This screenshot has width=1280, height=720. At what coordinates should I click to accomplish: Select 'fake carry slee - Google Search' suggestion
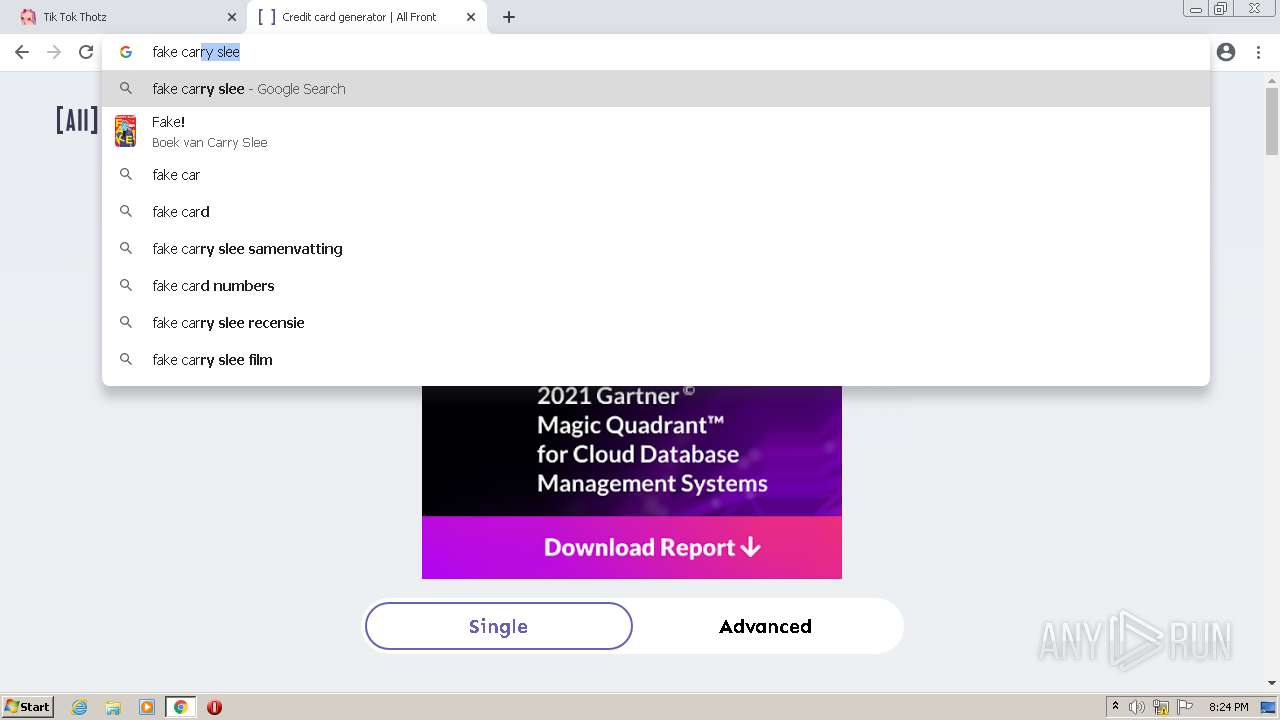pos(656,89)
